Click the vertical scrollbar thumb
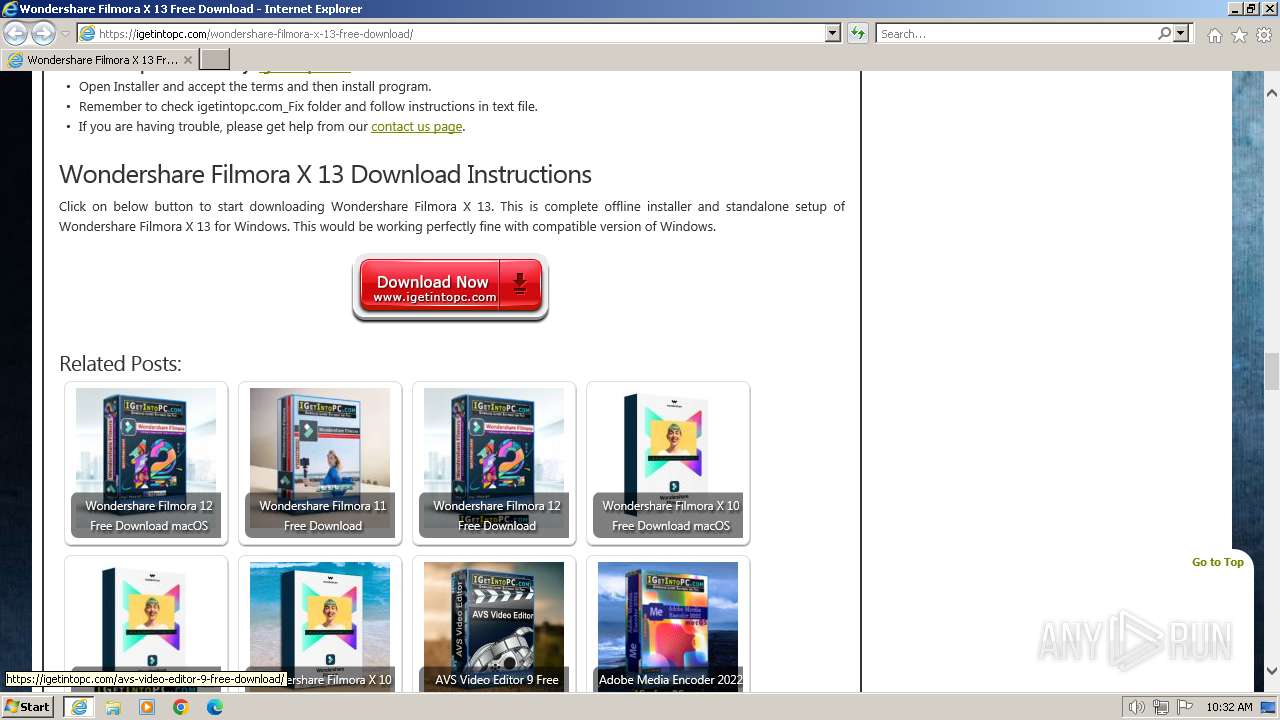This screenshot has height=720, width=1280. tap(1272, 371)
